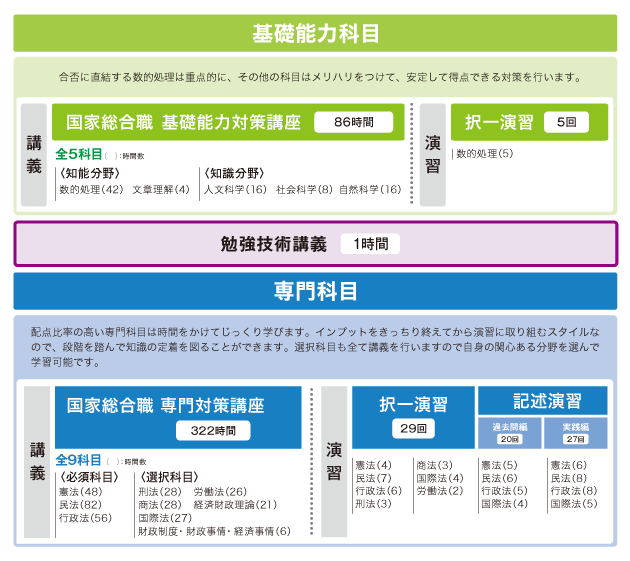Select the 記述演習 heading
This screenshot has width=630, height=561.
[x=547, y=400]
